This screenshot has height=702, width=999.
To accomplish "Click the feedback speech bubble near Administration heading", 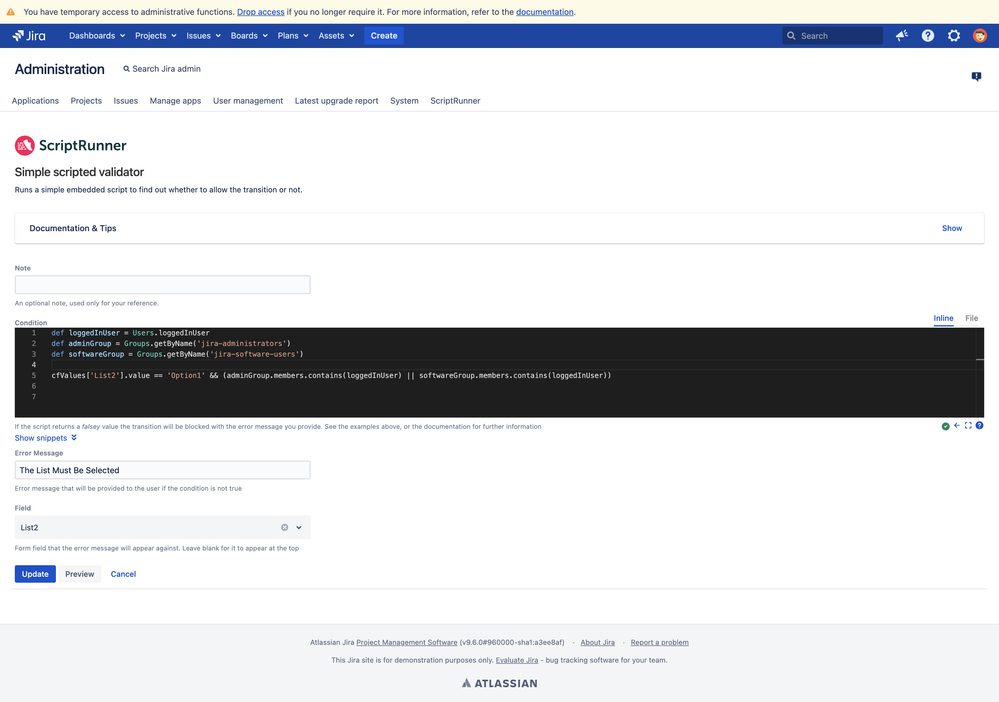I will pos(975,76).
